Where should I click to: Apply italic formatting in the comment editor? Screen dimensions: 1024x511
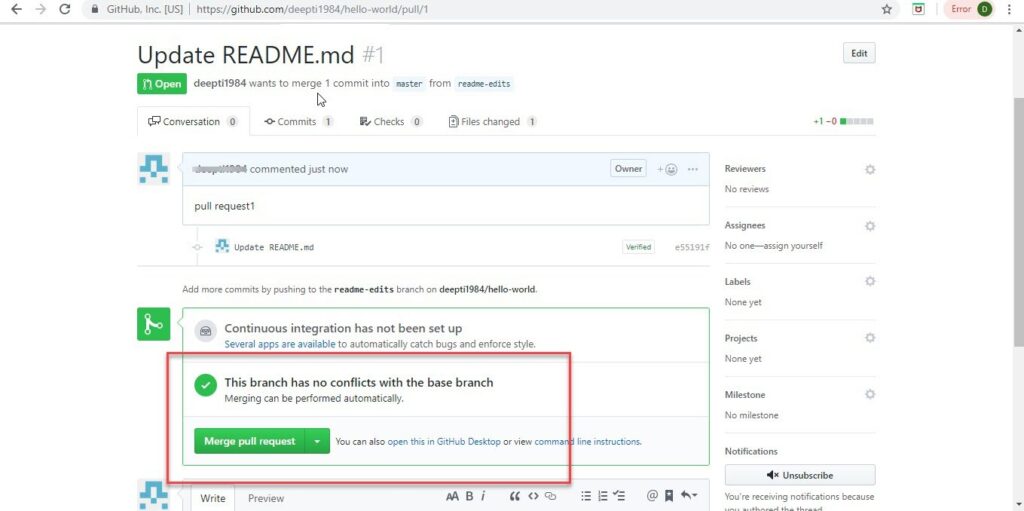(x=483, y=496)
